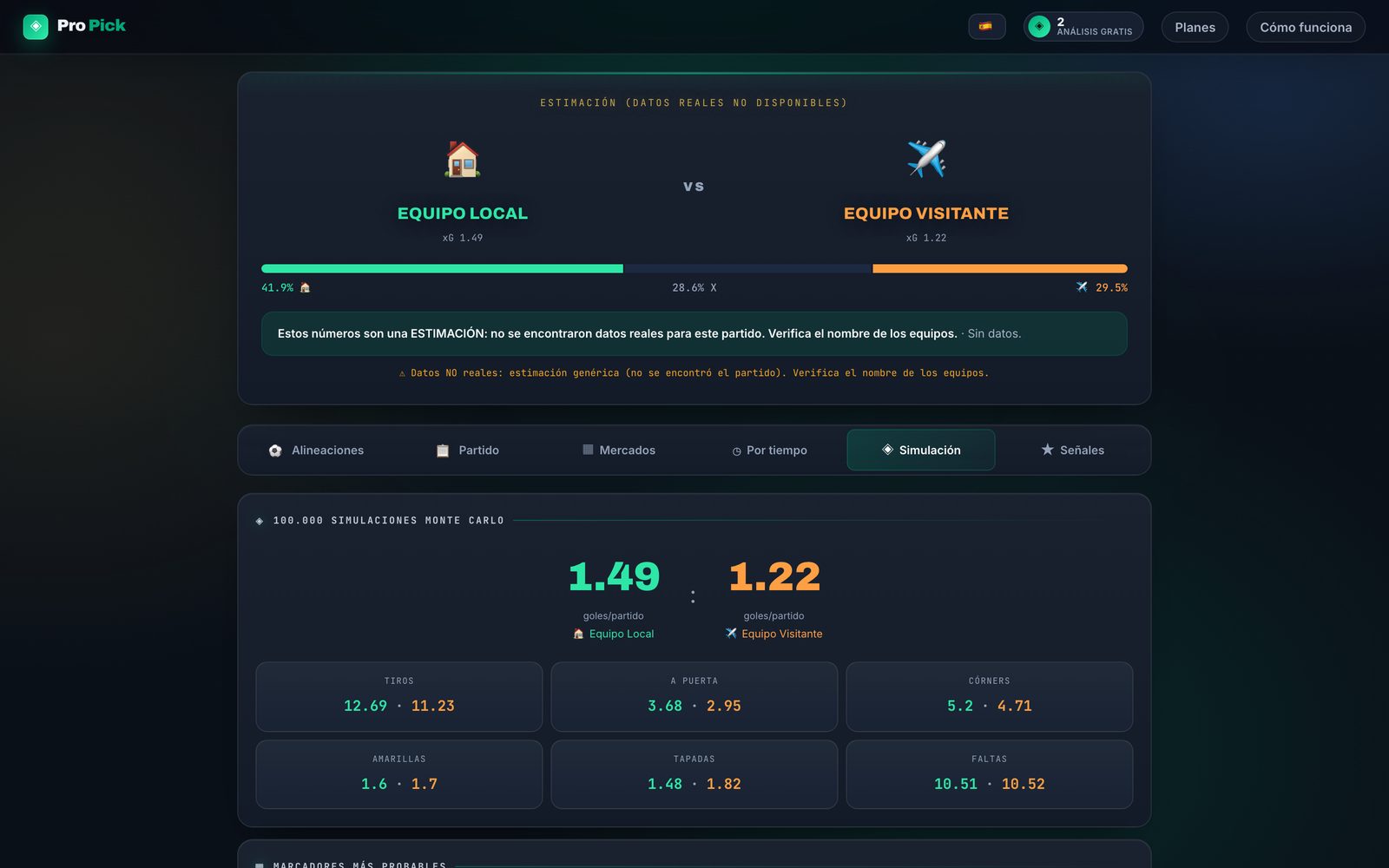Click diamond icon beside Monte Carlo heading

(260, 521)
